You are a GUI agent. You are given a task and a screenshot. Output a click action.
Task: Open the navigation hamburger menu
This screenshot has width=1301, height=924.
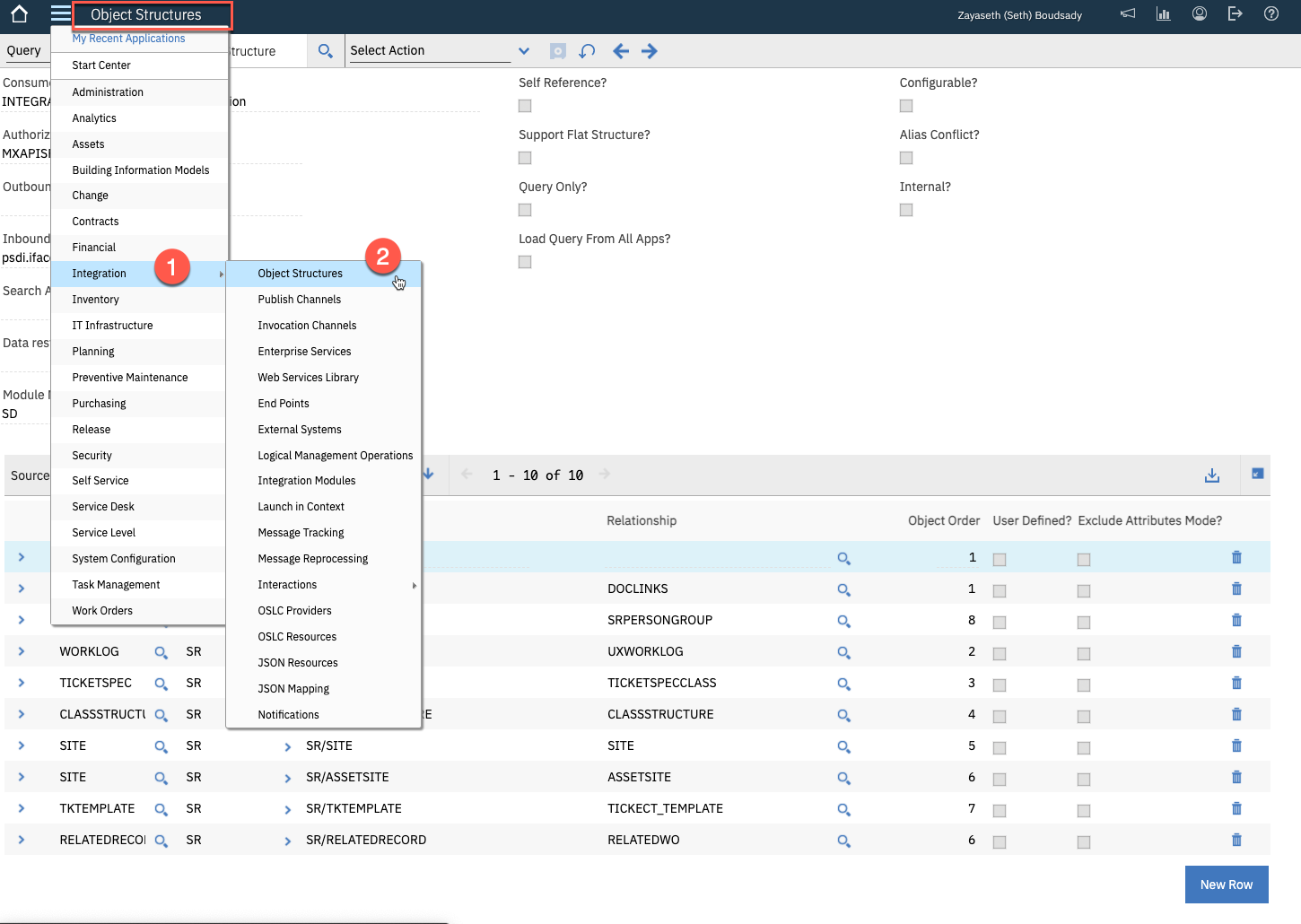coord(59,13)
